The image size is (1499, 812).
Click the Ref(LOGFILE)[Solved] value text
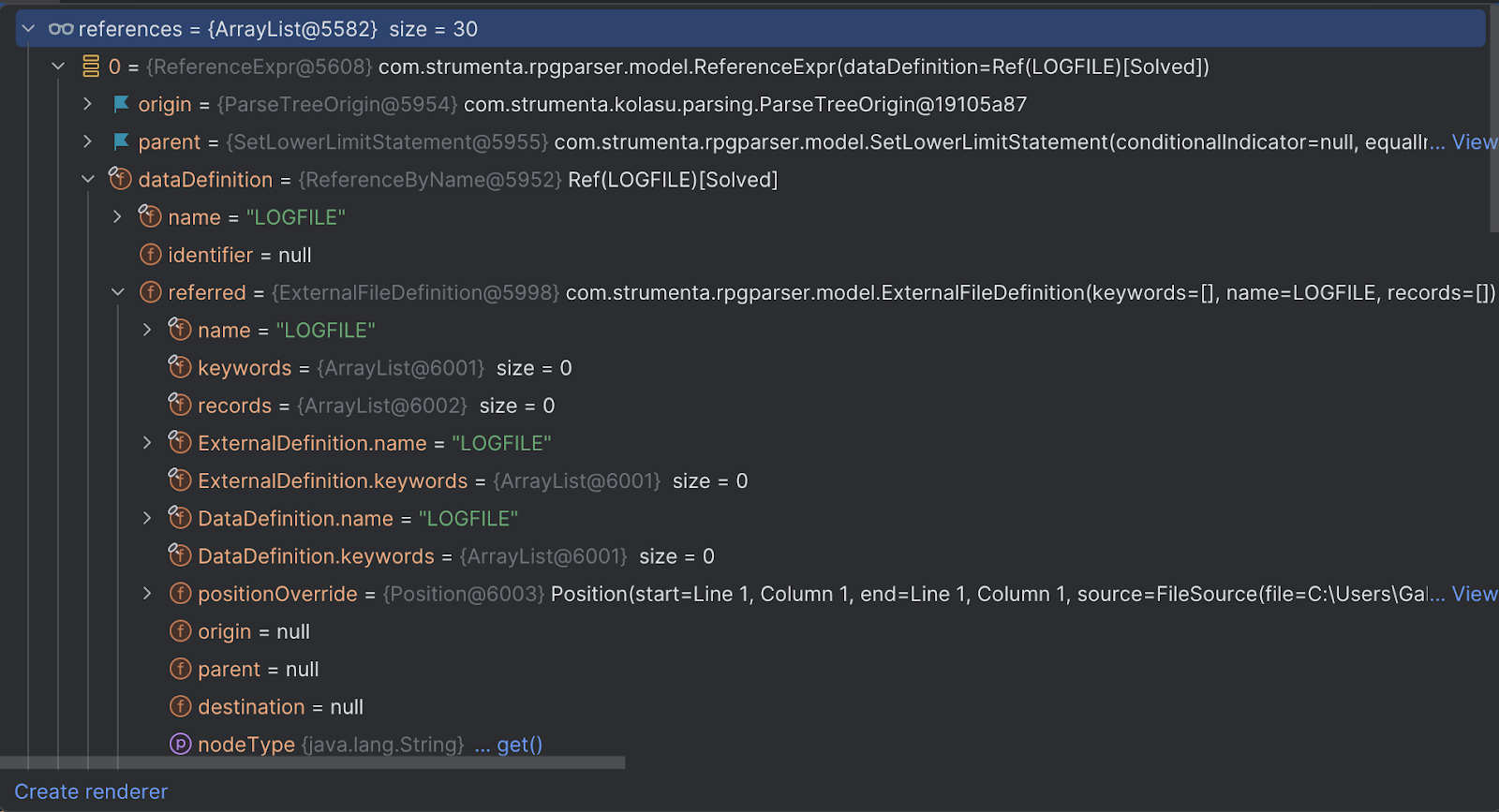(673, 179)
